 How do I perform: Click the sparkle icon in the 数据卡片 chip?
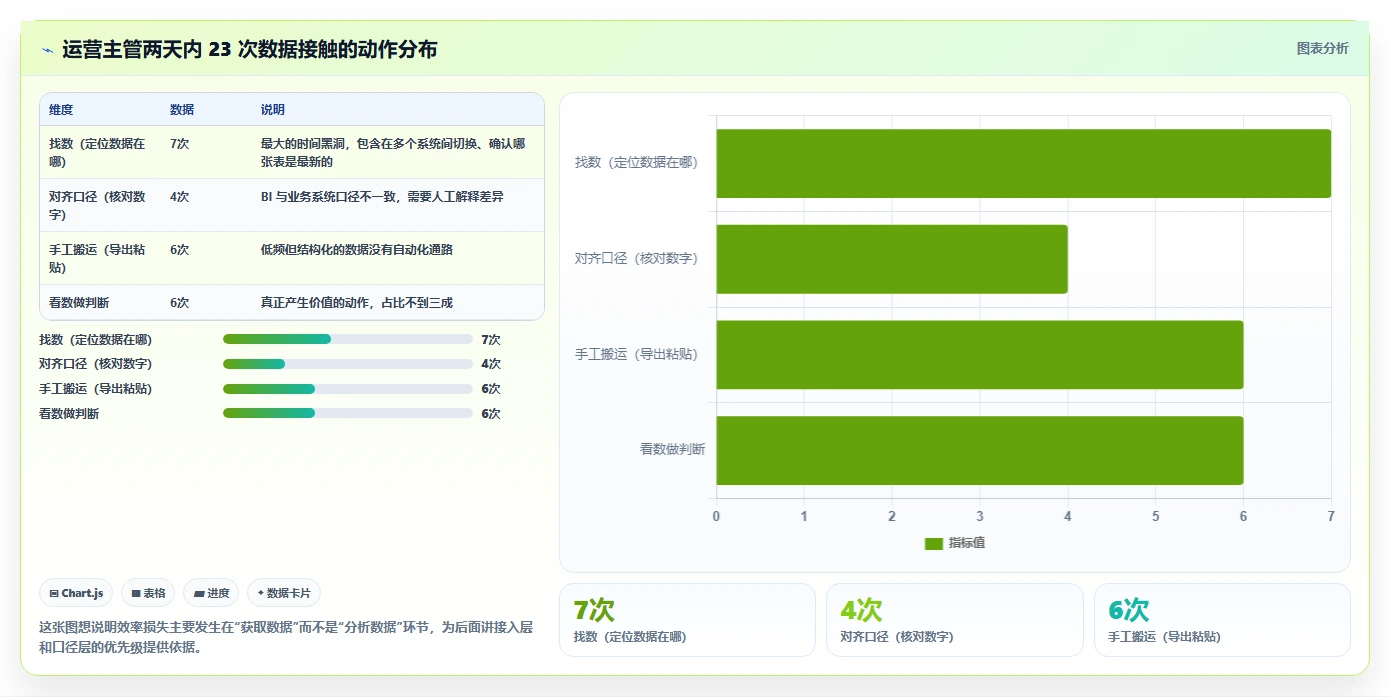coord(260,593)
